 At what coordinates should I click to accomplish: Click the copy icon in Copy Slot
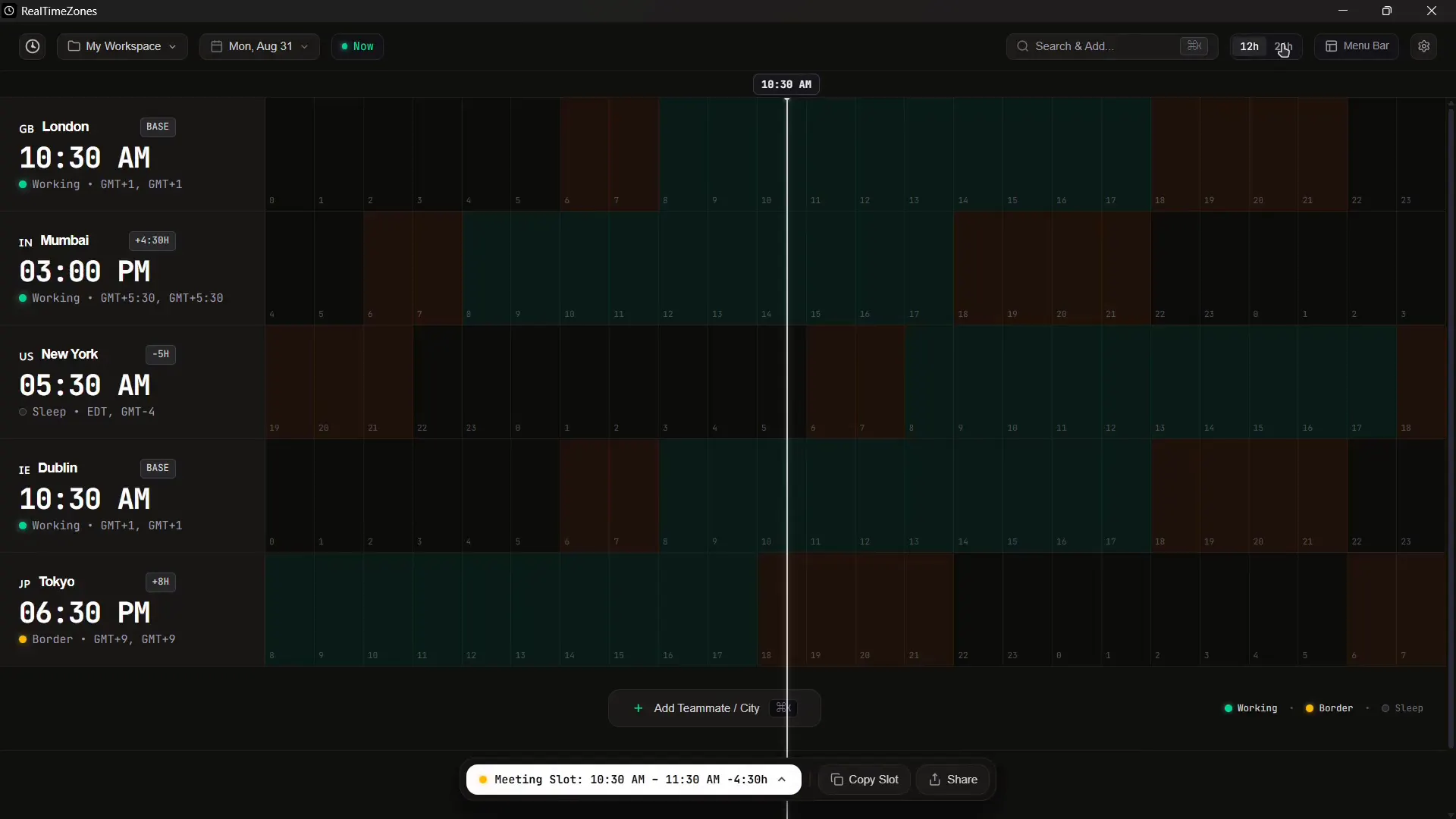tap(837, 780)
